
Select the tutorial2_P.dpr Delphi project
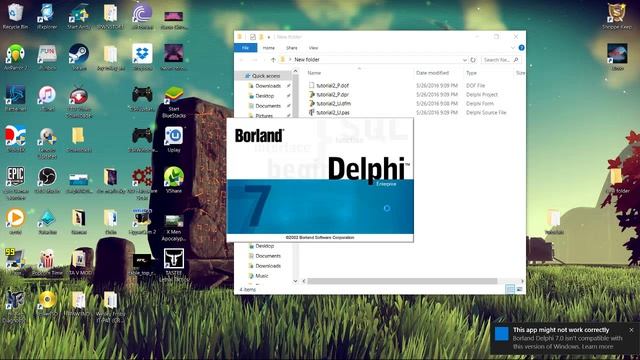(x=332, y=95)
